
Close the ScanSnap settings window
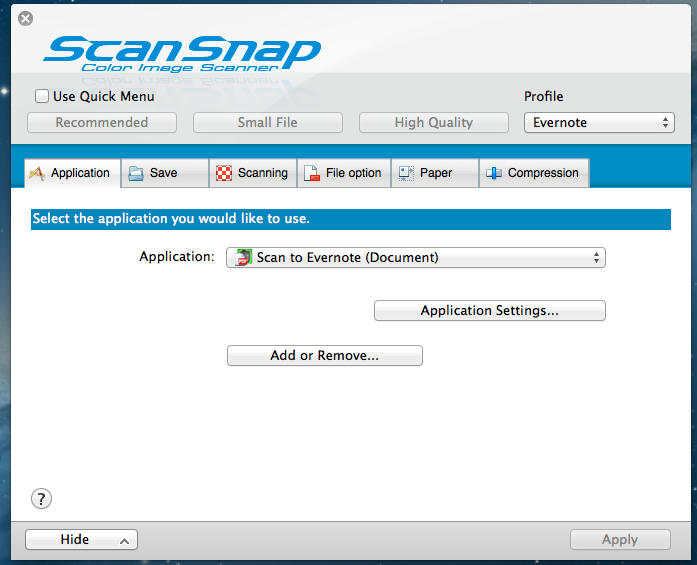click(x=25, y=19)
